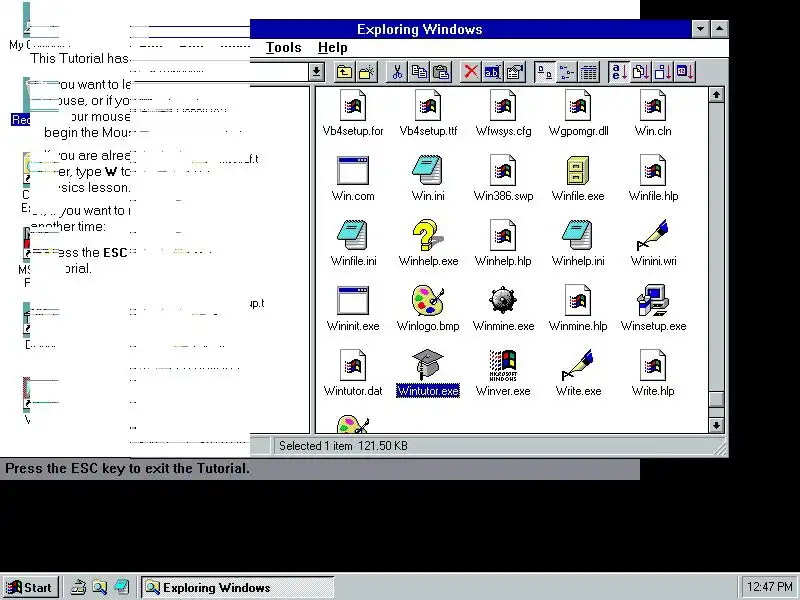Select the Vb4setup.for file
This screenshot has width=800, height=600.
pyautogui.click(x=353, y=114)
